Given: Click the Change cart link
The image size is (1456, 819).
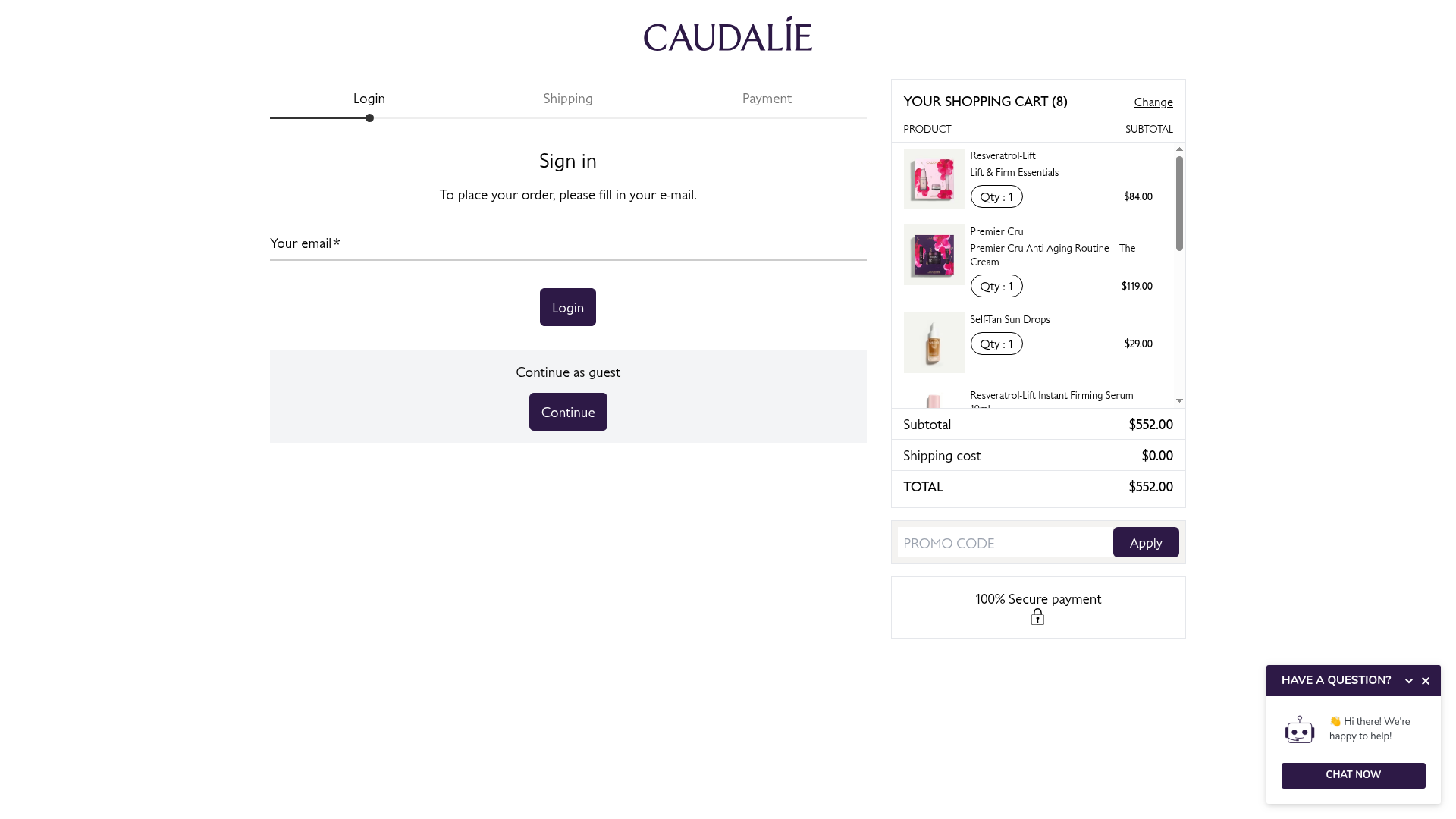Looking at the screenshot, I should pyautogui.click(x=1153, y=102).
